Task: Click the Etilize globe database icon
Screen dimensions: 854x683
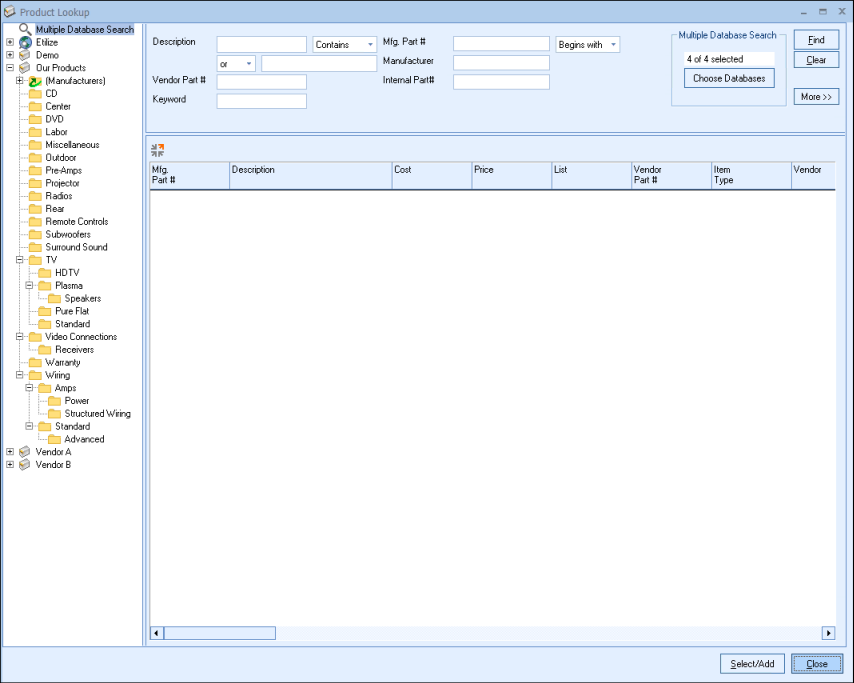Action: pos(25,43)
